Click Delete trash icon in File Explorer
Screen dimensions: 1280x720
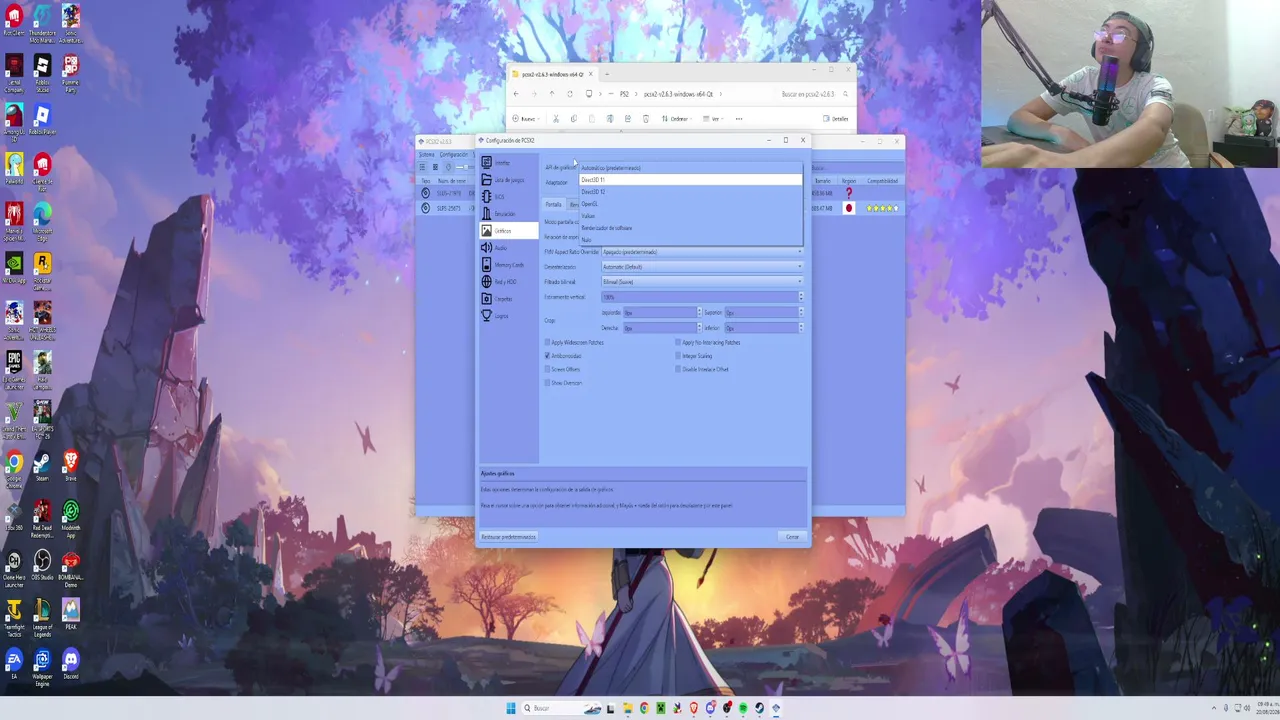tap(646, 119)
